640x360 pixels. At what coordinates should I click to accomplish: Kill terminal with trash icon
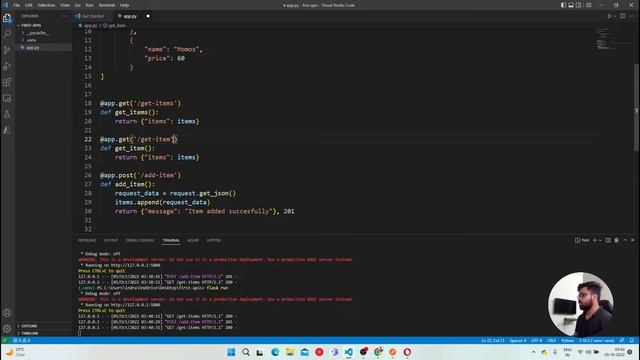[x=616, y=240]
